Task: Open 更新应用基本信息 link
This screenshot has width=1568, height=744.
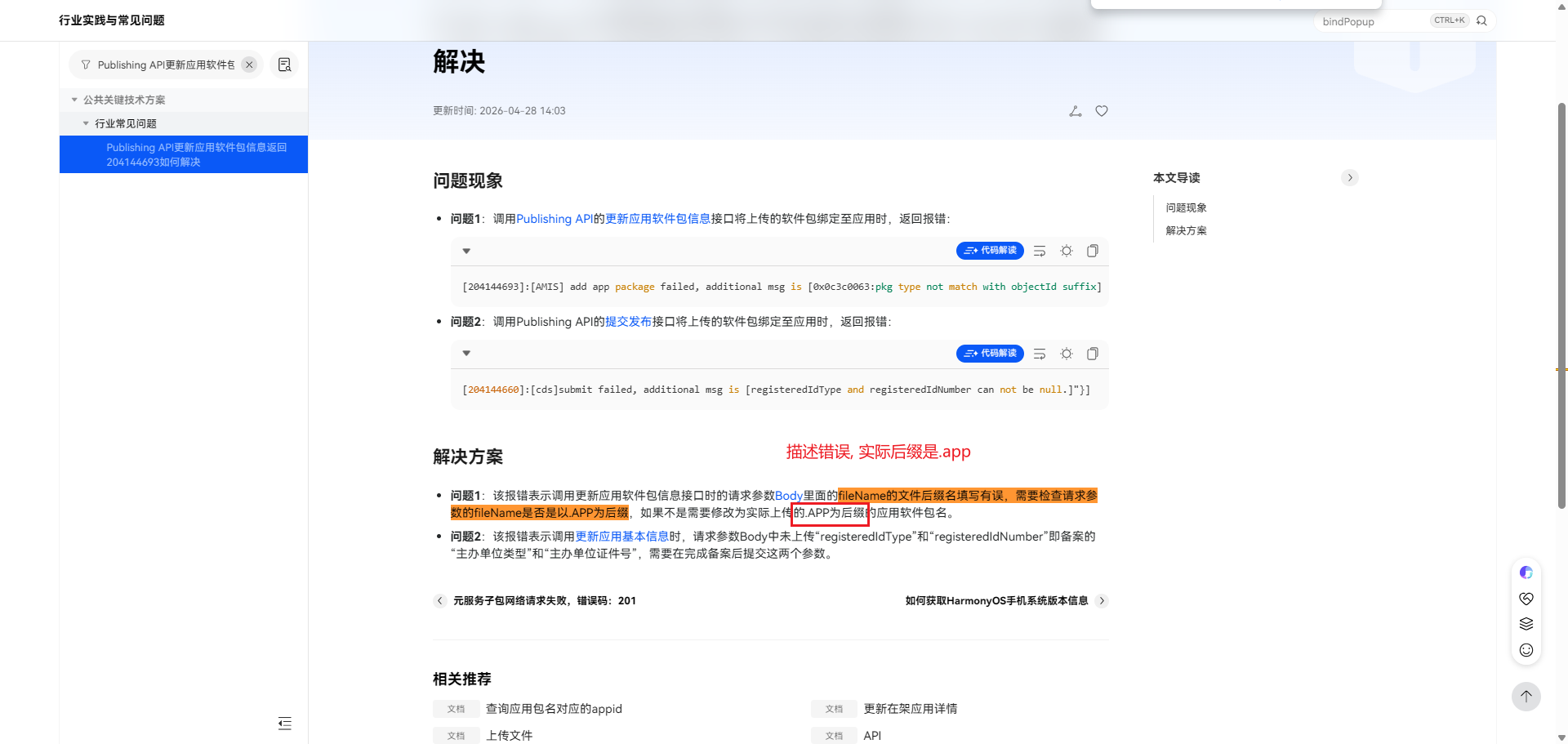Action: [622, 537]
